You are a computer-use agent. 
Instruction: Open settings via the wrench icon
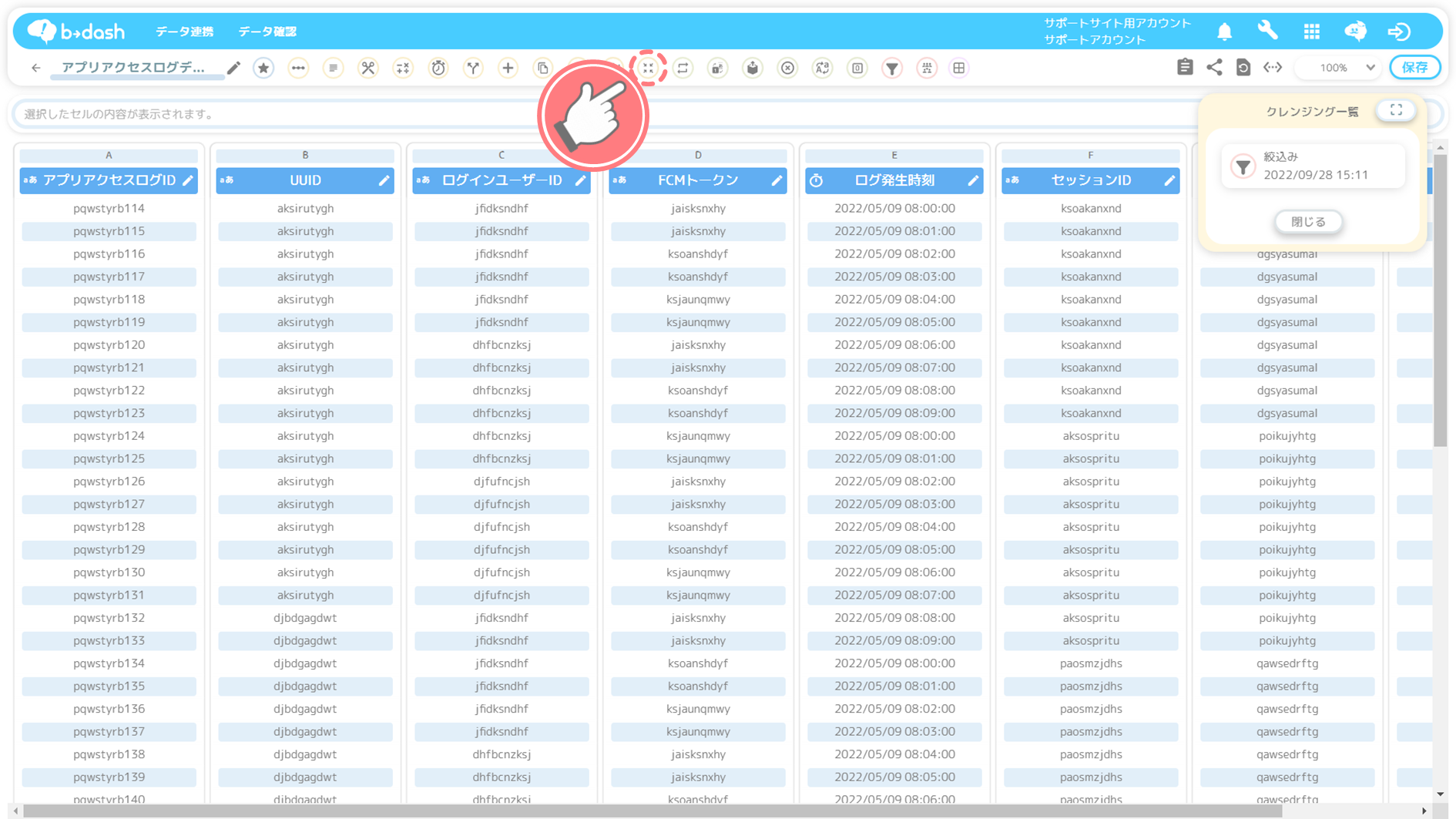(1267, 31)
